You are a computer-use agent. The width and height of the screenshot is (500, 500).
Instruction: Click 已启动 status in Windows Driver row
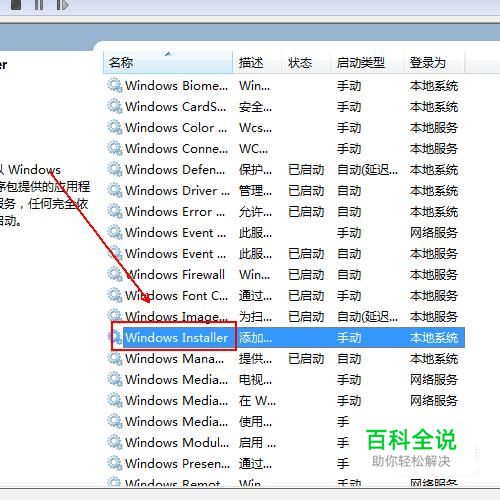pos(306,190)
